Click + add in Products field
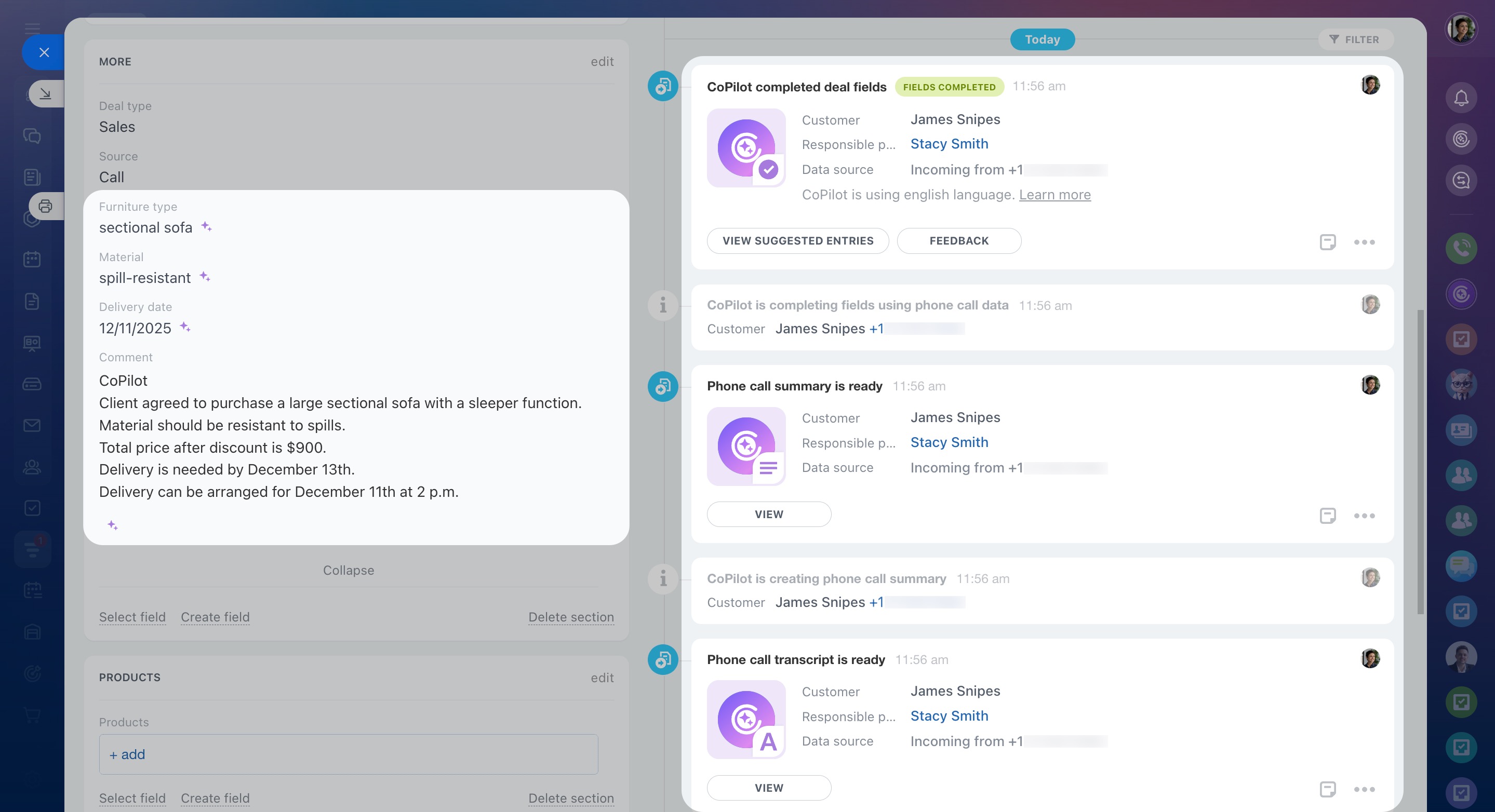 pos(128,754)
